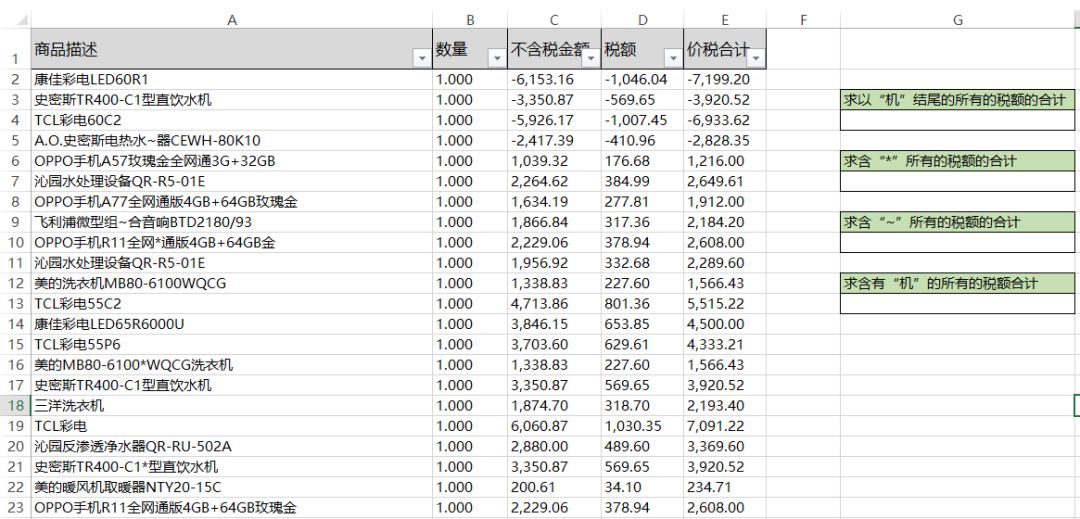Screen dimensions: 1080x519
Task: Select cell with TCL彩电55P6
Action: coord(231,344)
